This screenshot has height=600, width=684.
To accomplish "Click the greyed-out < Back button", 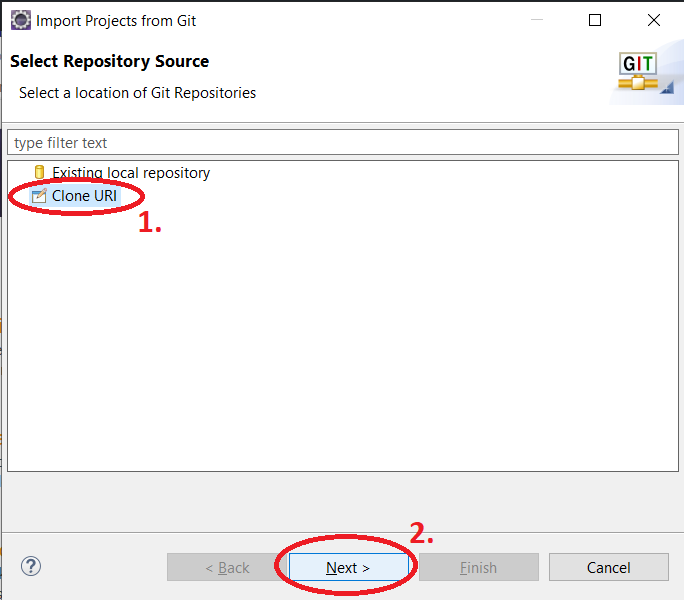I will coord(227,567).
